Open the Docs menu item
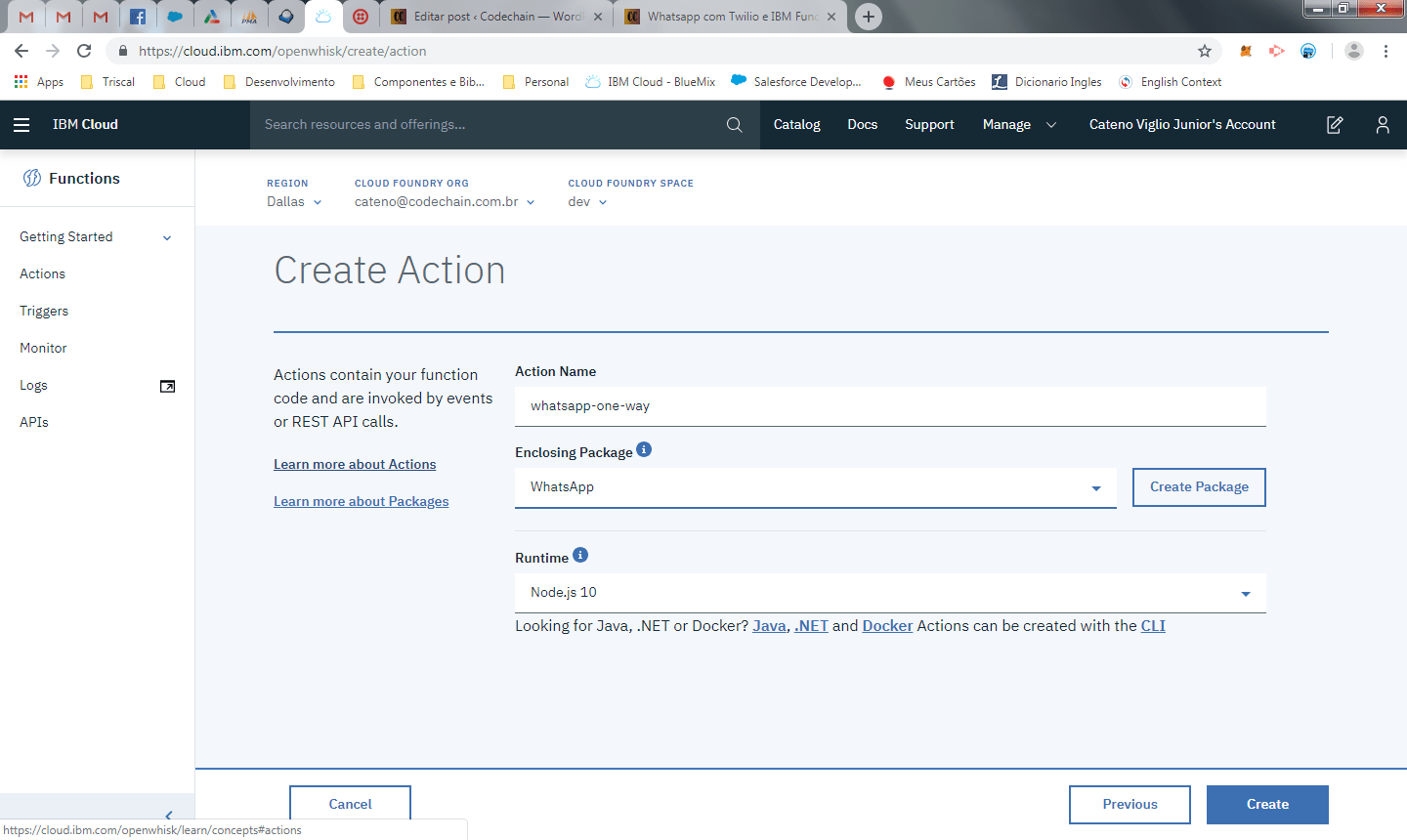1407x840 pixels. click(x=862, y=125)
